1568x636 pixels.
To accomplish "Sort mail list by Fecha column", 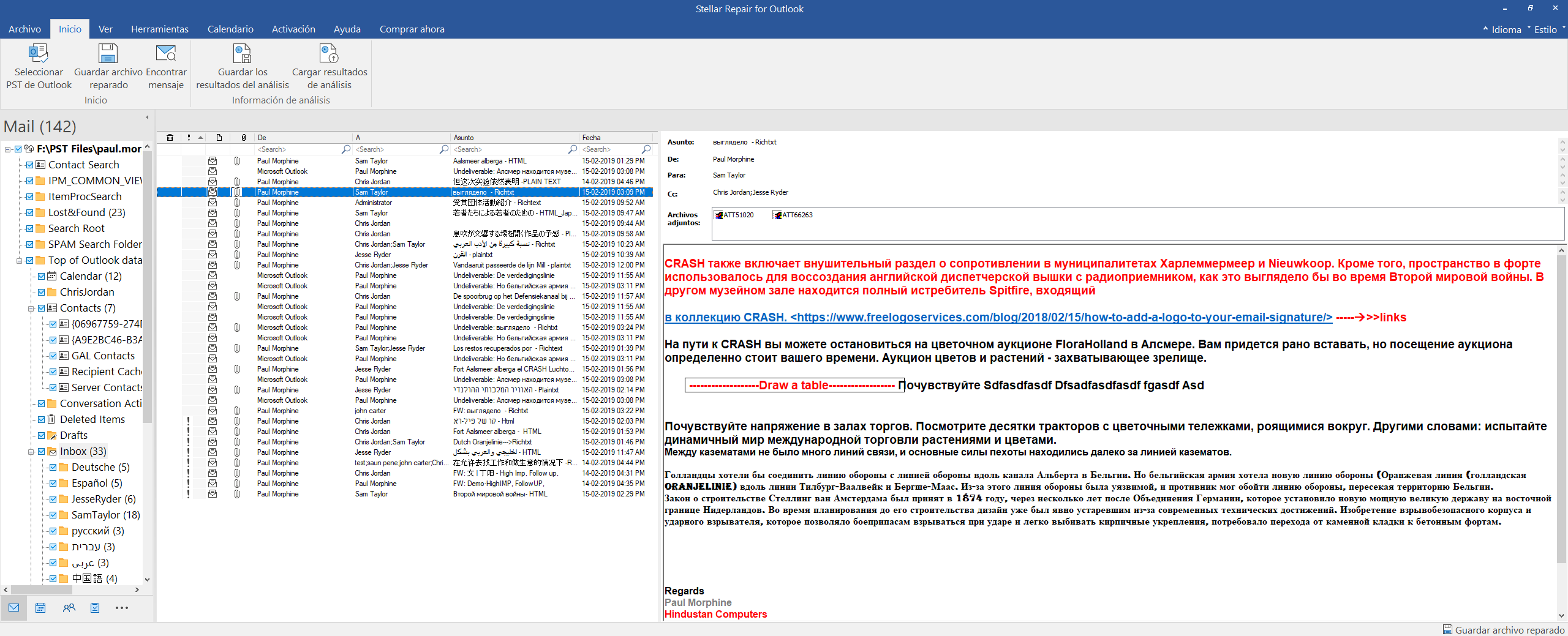I will click(x=617, y=138).
